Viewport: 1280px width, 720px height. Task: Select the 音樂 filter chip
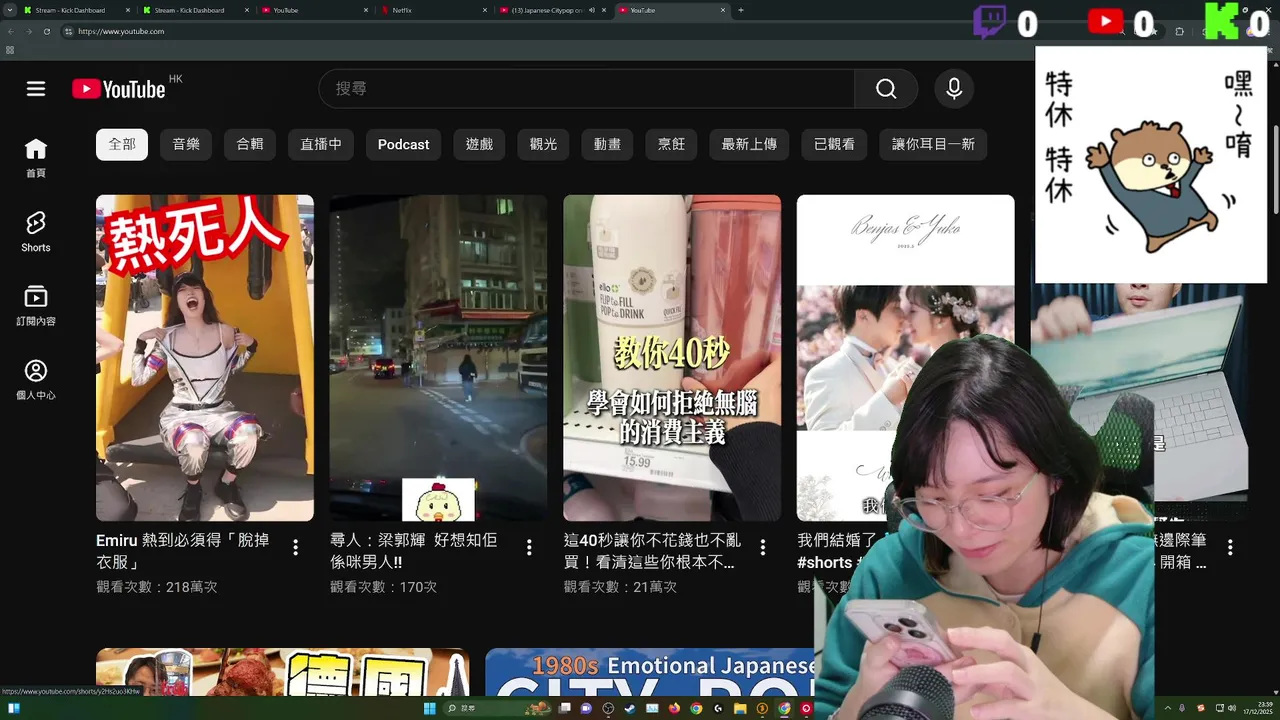tap(186, 144)
